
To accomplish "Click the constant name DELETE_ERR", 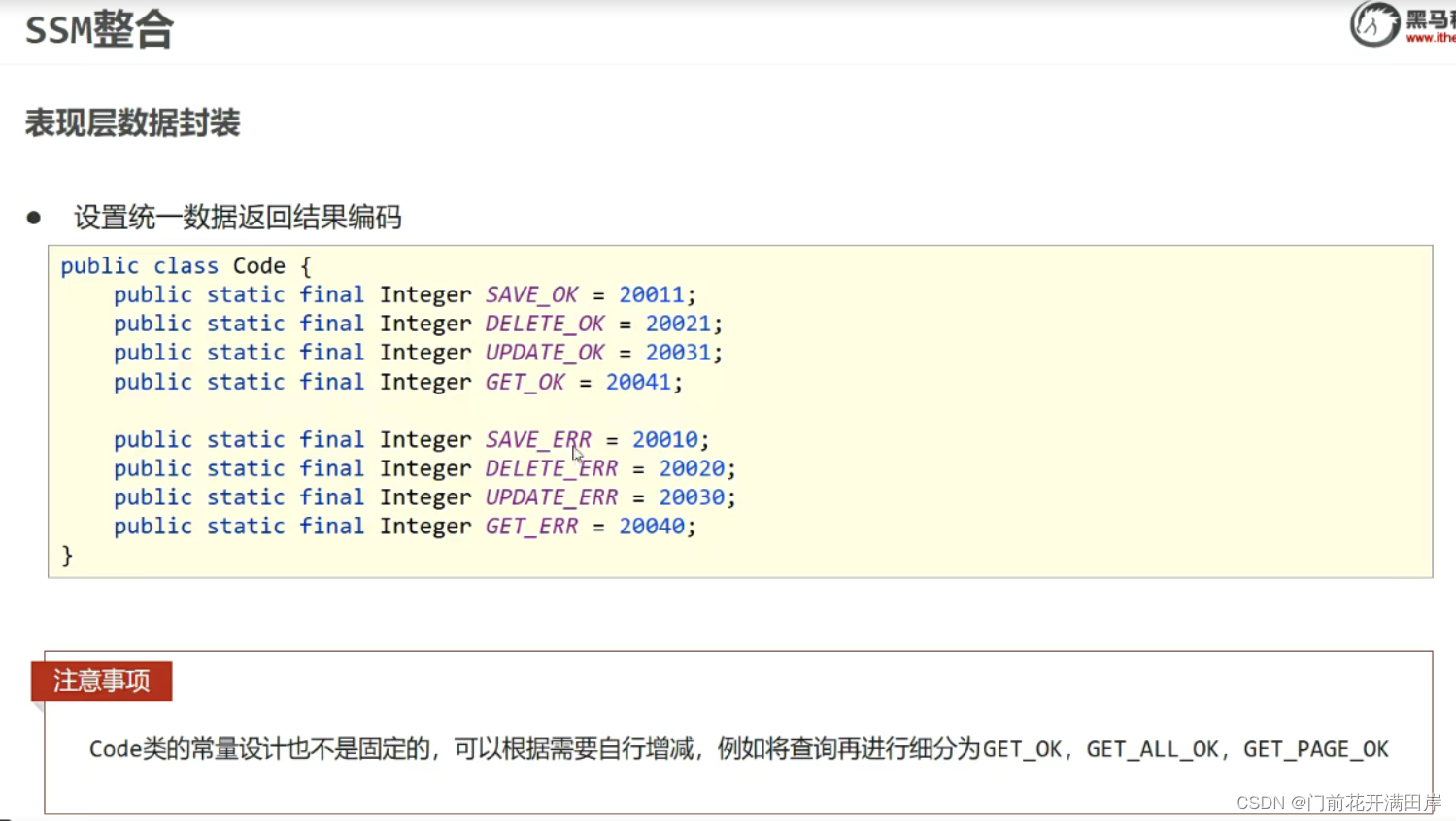I will (x=552, y=468).
